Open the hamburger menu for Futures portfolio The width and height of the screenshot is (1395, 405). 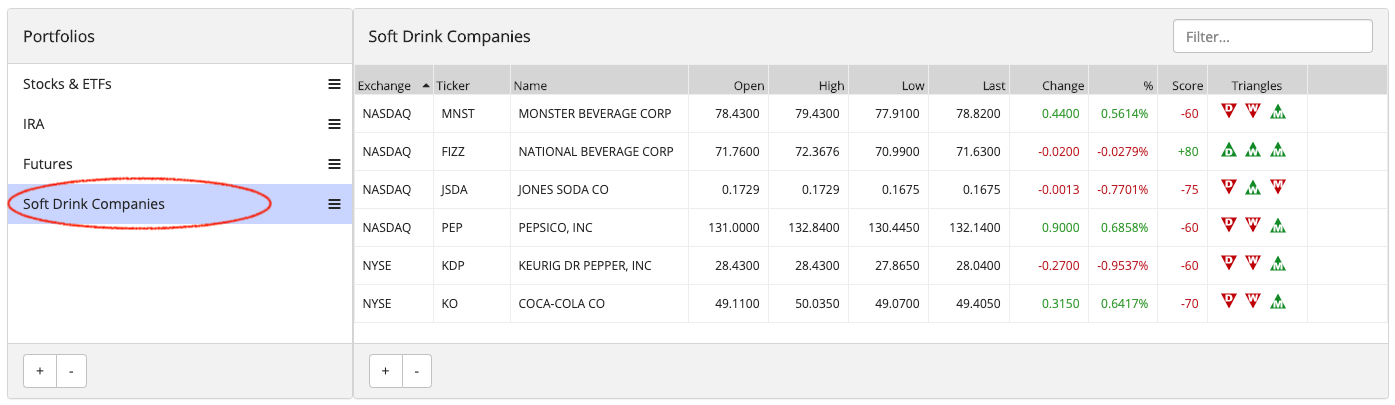(x=335, y=164)
